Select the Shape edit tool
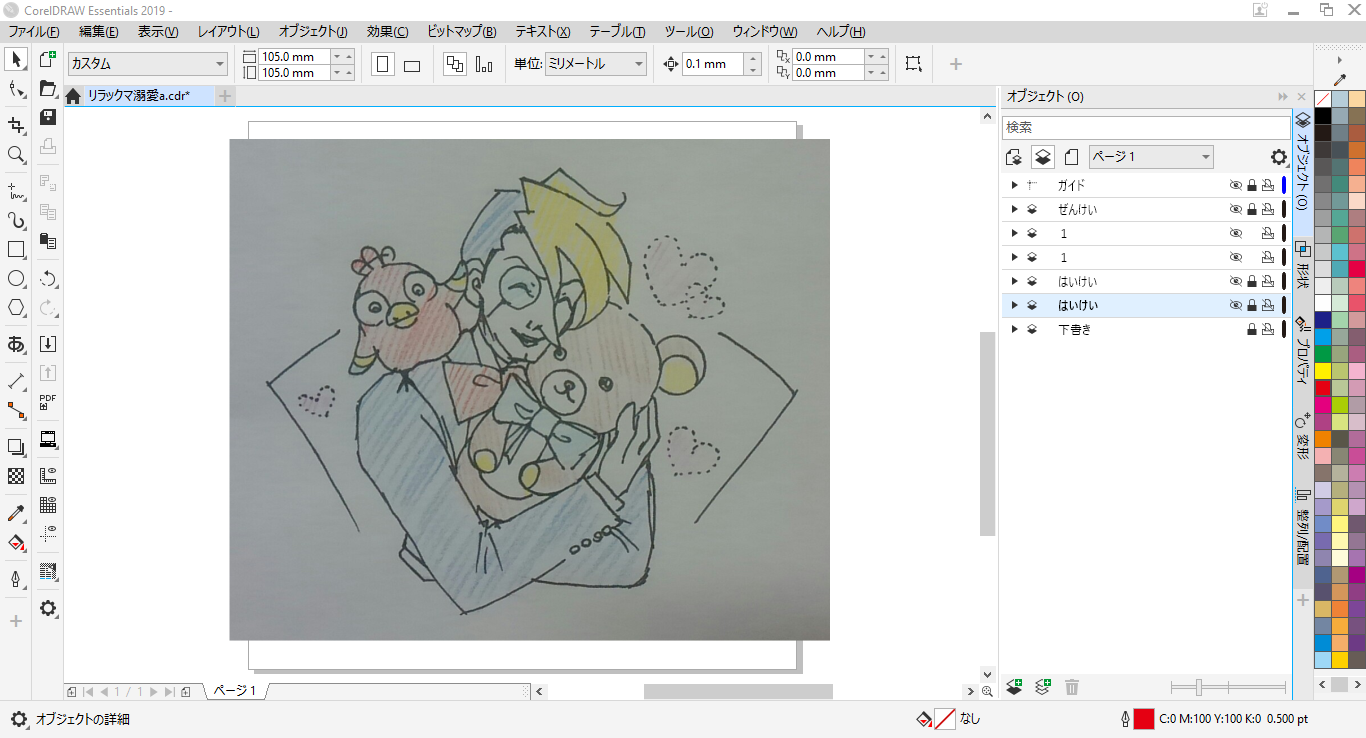The image size is (1366, 738). pyautogui.click(x=16, y=91)
